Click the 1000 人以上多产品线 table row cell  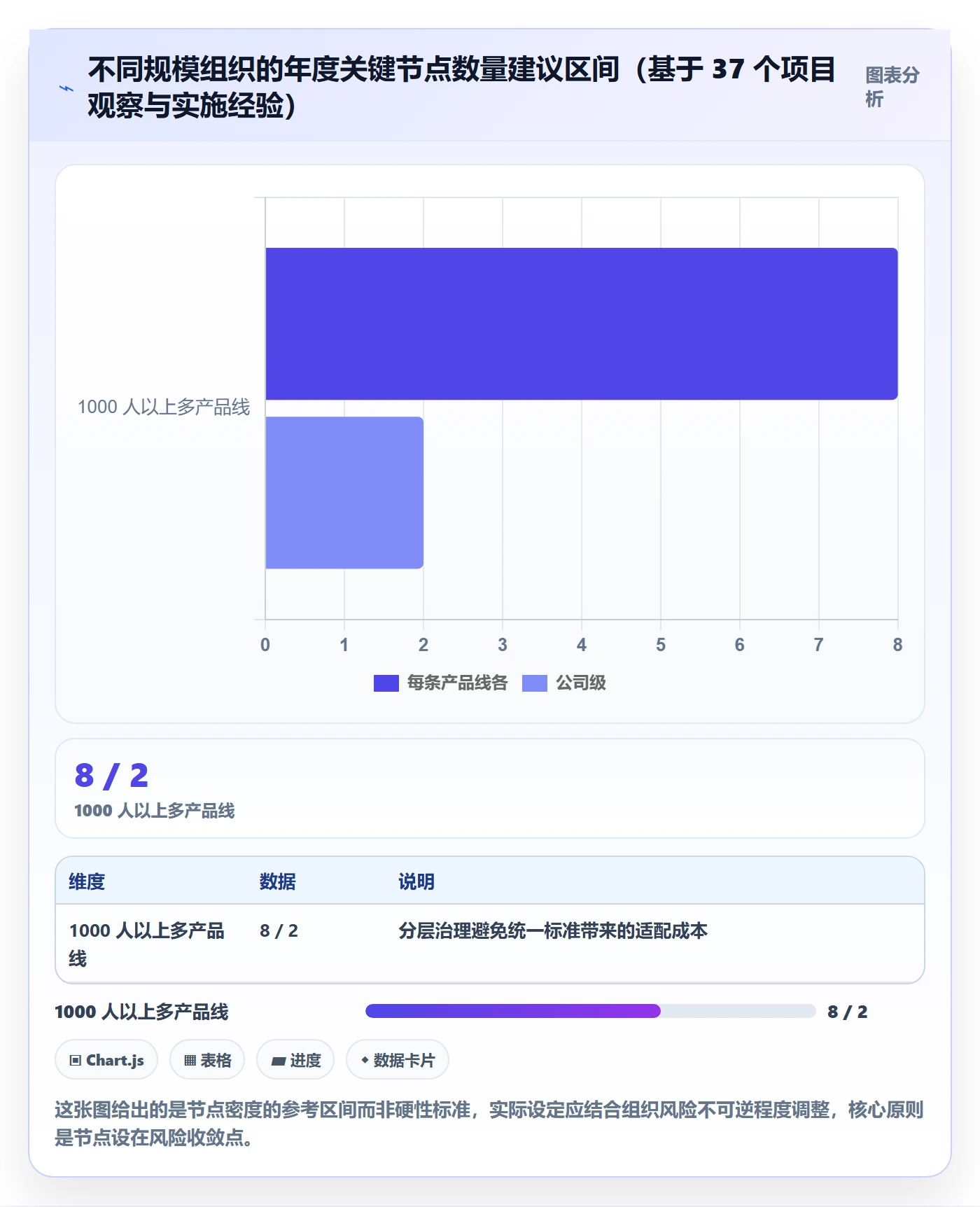(147, 944)
